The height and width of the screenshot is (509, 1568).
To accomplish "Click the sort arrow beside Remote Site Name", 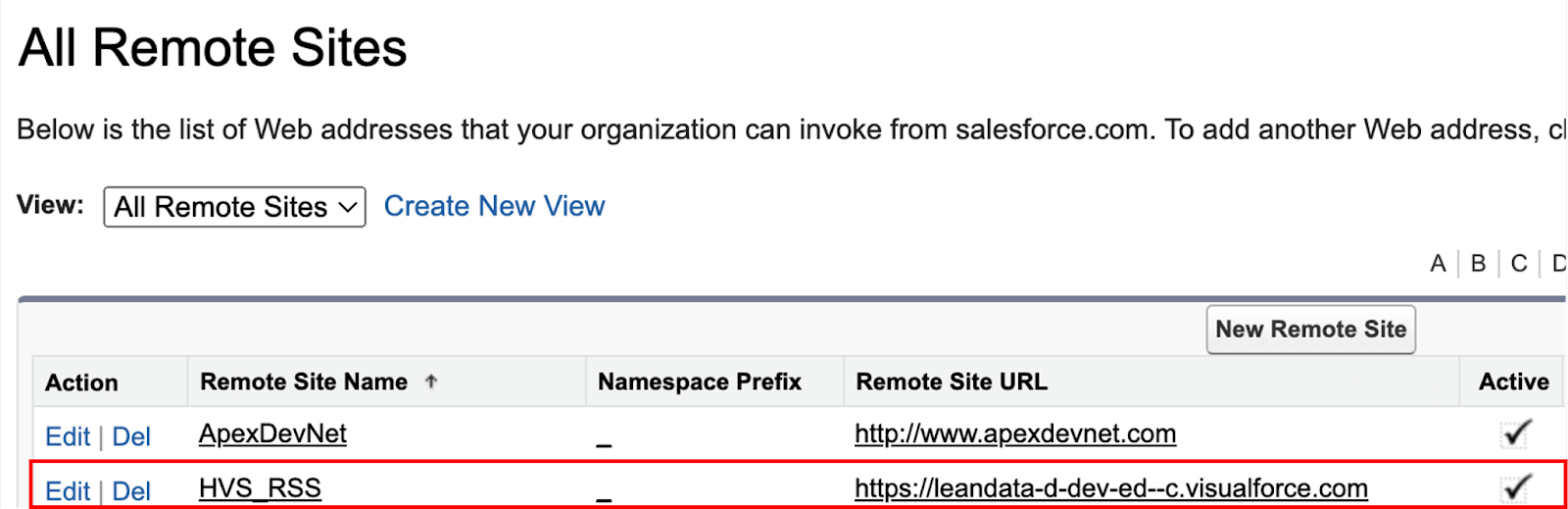I will (x=431, y=382).
